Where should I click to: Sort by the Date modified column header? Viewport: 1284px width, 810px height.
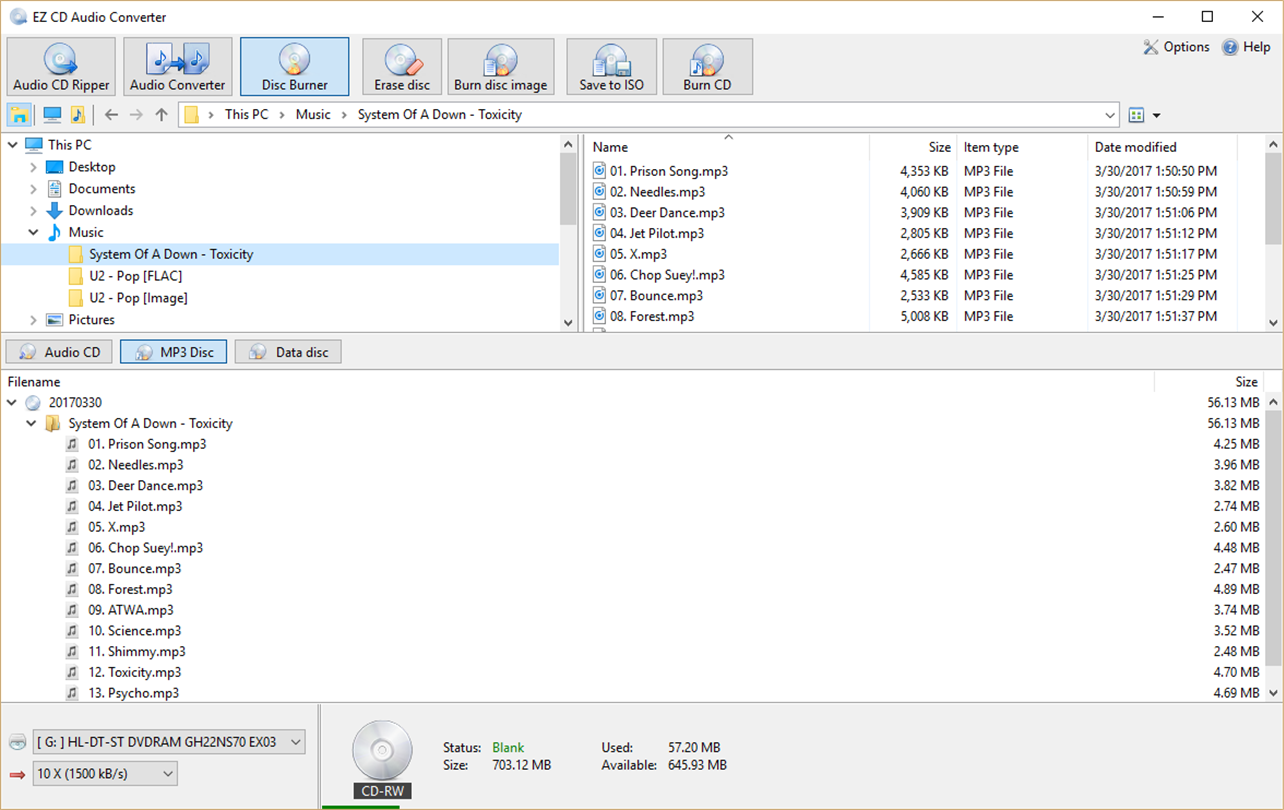(x=1162, y=147)
